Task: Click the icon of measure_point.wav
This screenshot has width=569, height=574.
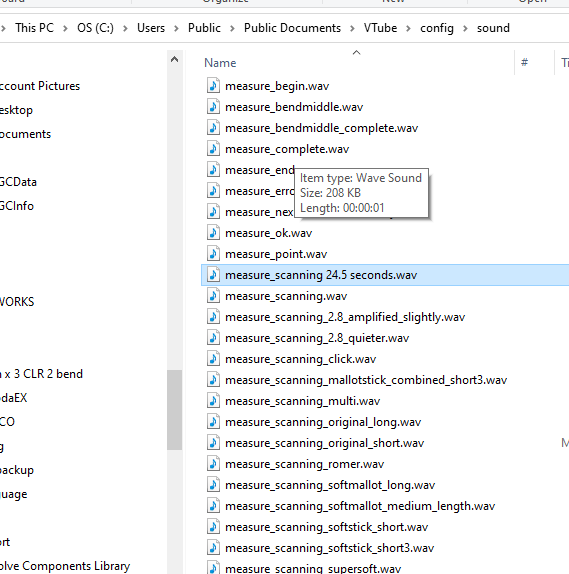Action: tap(213, 254)
